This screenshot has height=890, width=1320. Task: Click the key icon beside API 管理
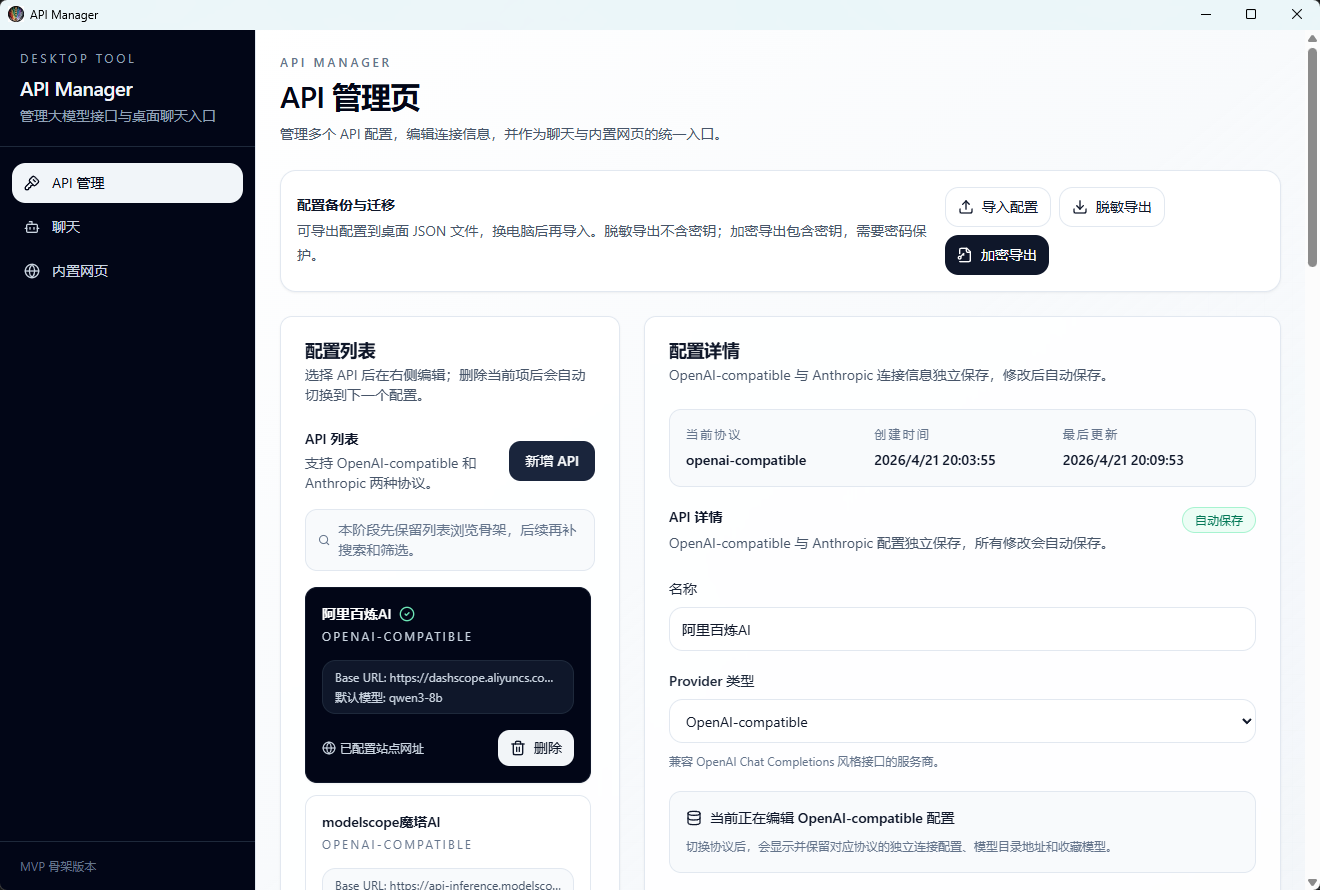[x=32, y=183]
